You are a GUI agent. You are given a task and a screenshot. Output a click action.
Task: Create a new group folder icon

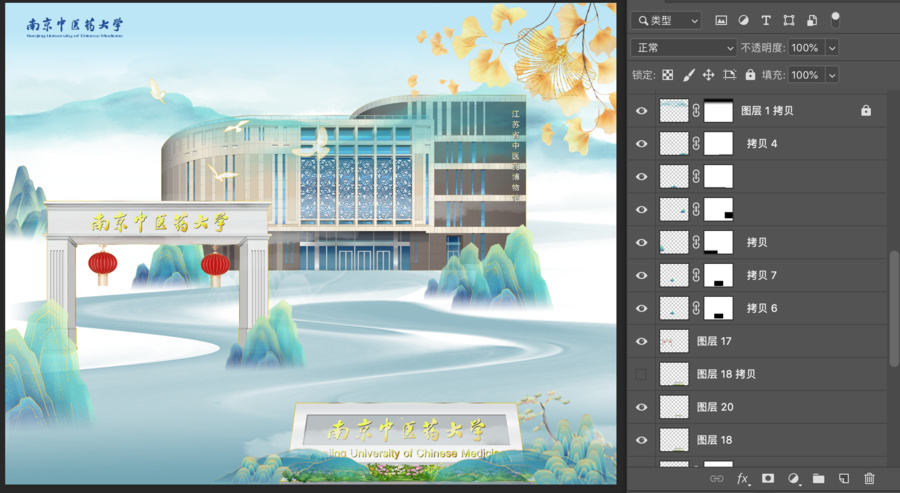click(818, 479)
